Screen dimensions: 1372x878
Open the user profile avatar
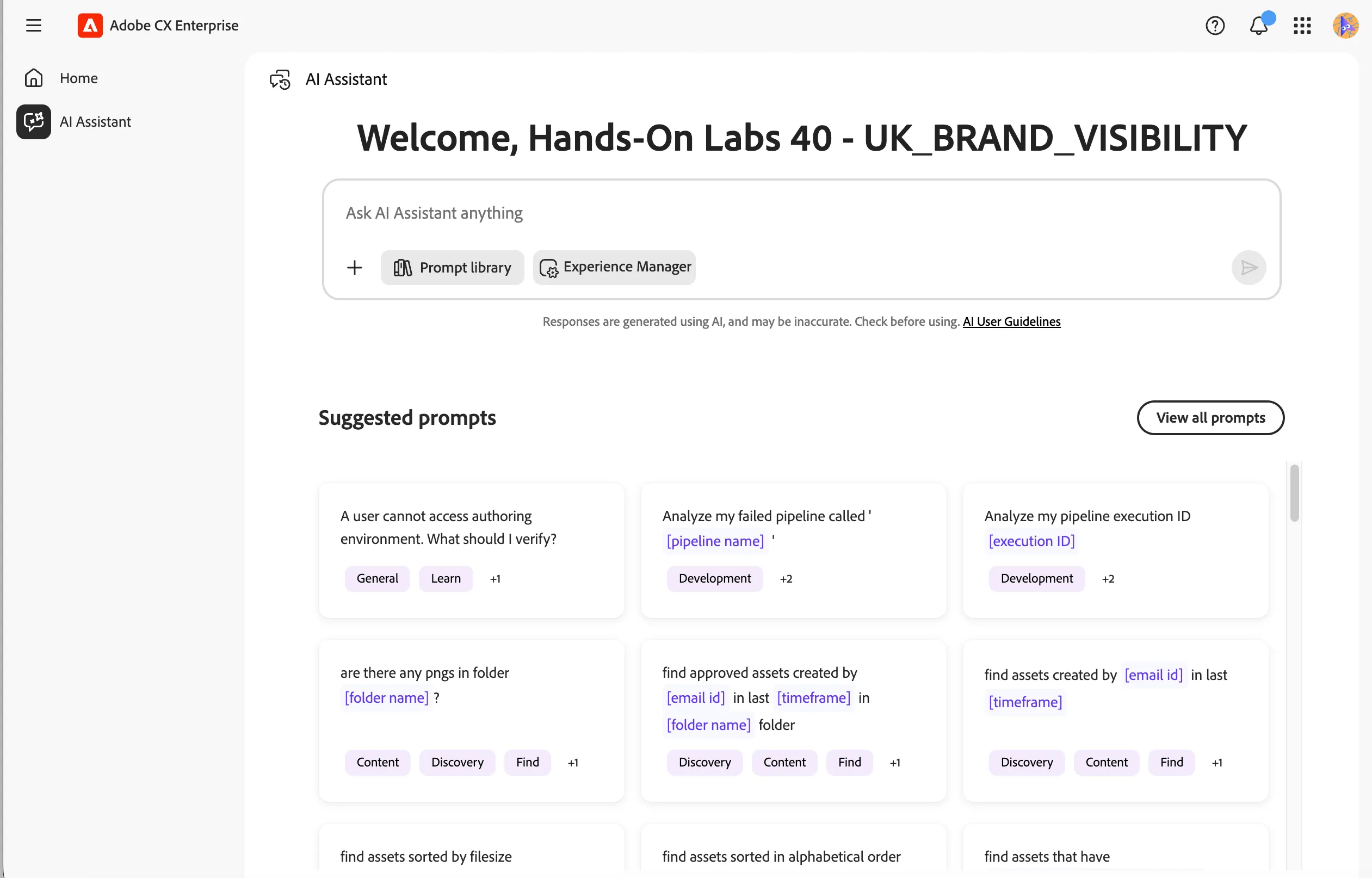click(x=1345, y=26)
